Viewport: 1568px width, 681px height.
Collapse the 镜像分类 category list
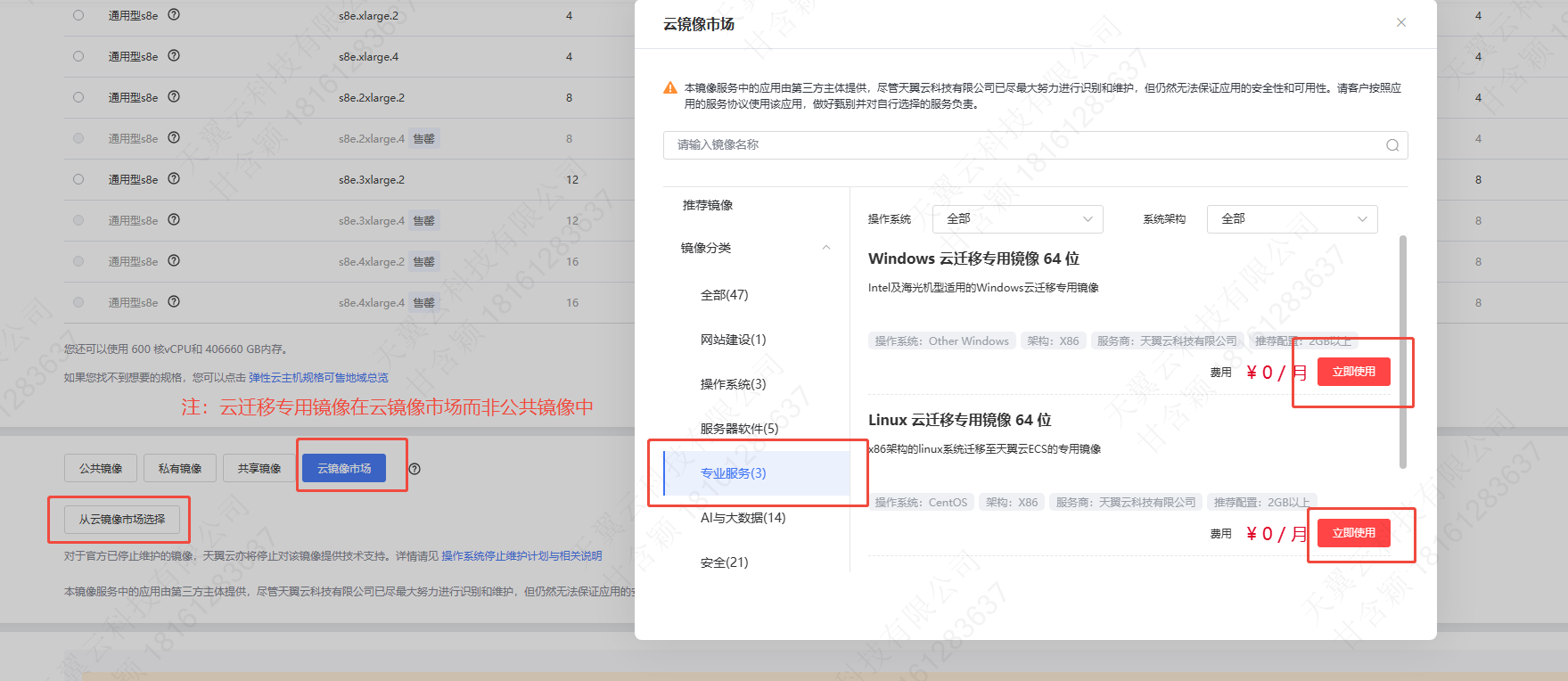826,248
